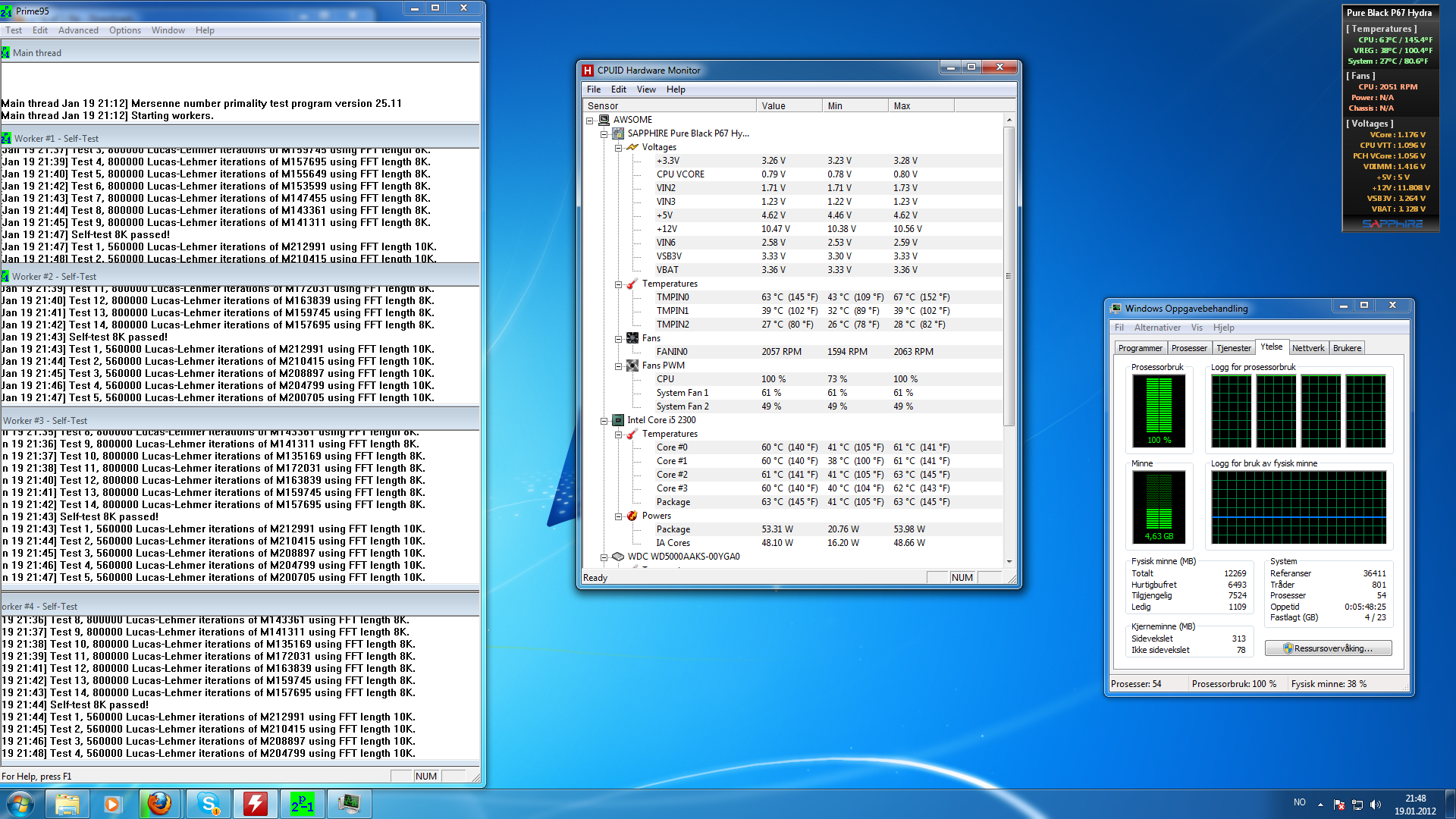Viewport: 1456px width, 819px height.
Task: Open the Advanced menu in Prime95
Action: pos(78,30)
